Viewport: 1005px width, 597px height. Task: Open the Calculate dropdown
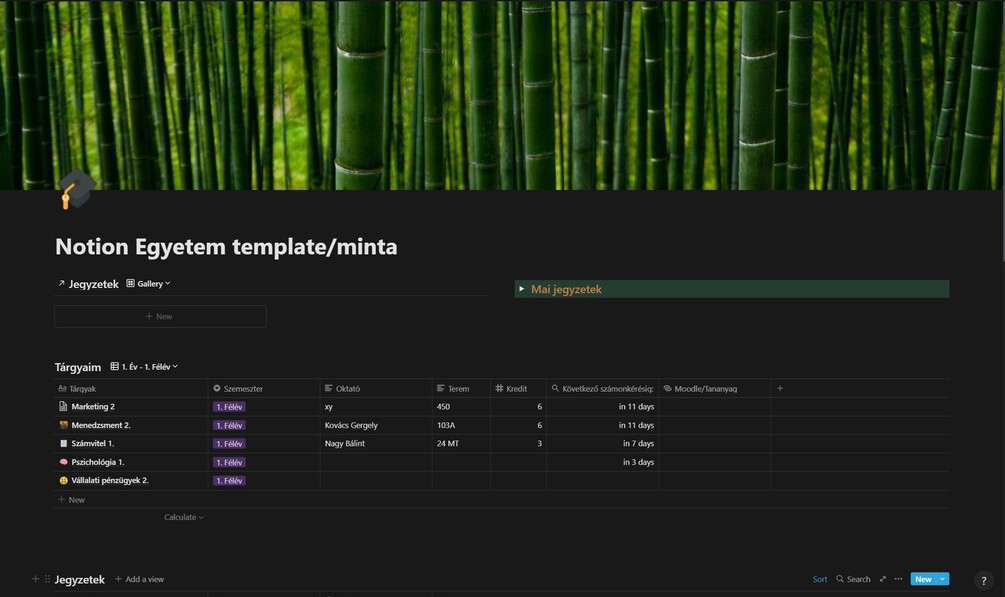pyautogui.click(x=183, y=517)
